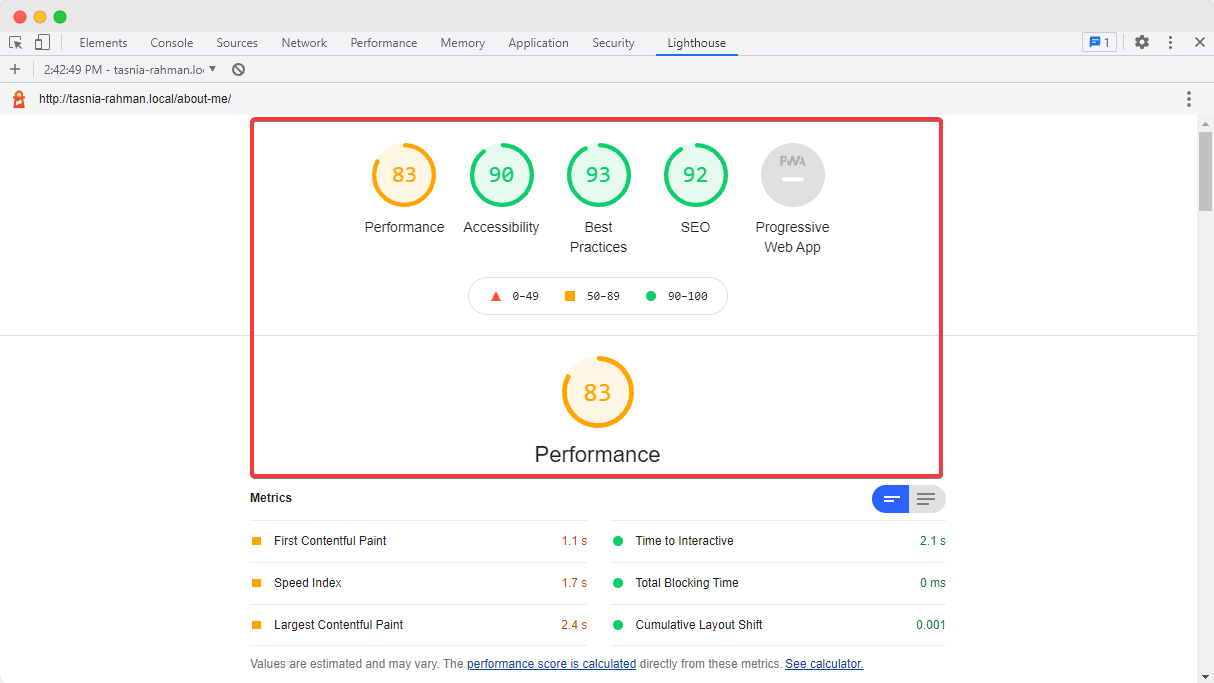Screen dimensions: 1214x683
Task: Switch to the Console tab
Action: click(x=172, y=43)
